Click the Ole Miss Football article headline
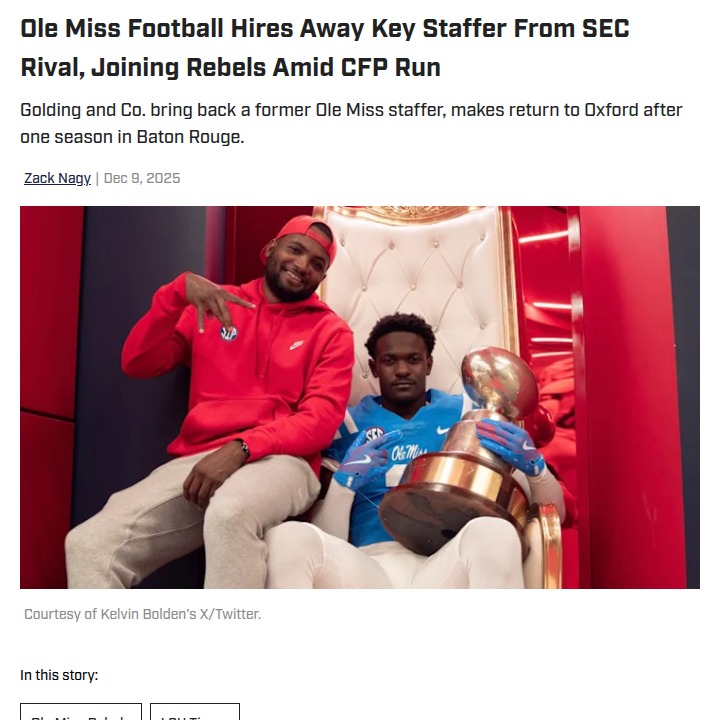The height and width of the screenshot is (720, 720). (325, 47)
